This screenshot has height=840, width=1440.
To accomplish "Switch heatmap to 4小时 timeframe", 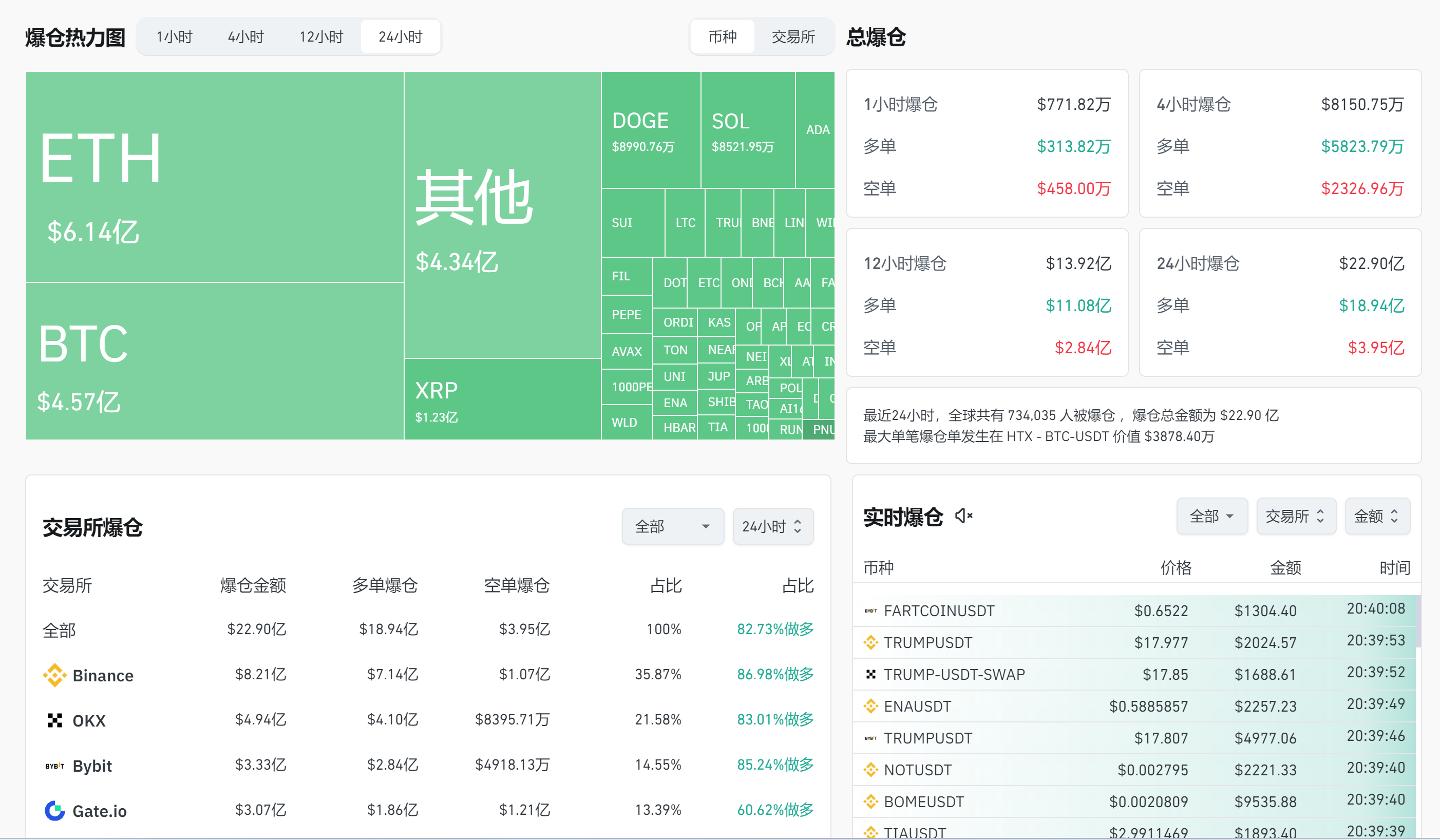I will click(245, 37).
